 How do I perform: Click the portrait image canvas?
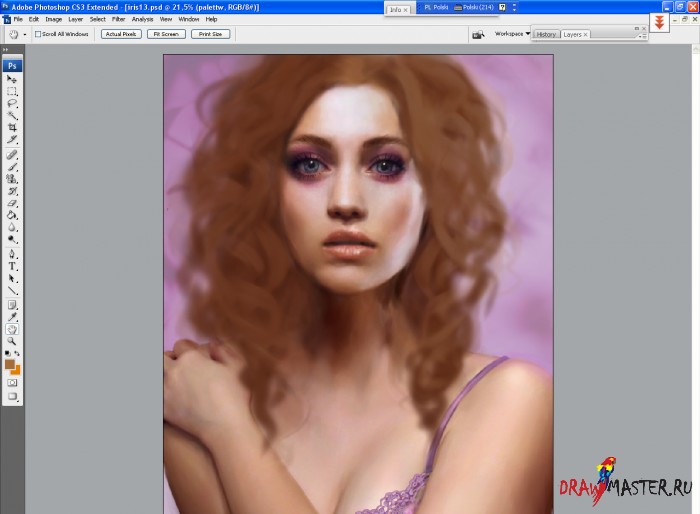coord(358,284)
